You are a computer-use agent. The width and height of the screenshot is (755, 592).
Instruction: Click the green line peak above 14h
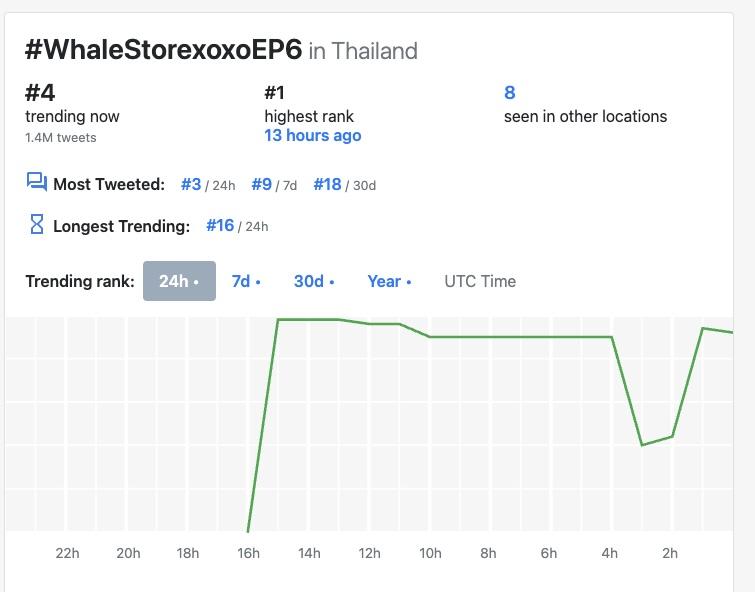pyautogui.click(x=308, y=319)
